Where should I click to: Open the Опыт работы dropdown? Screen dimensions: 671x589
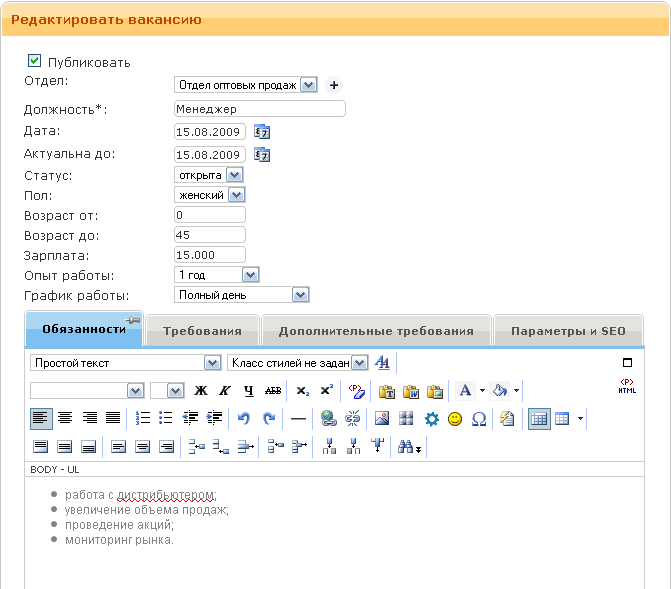coord(250,275)
